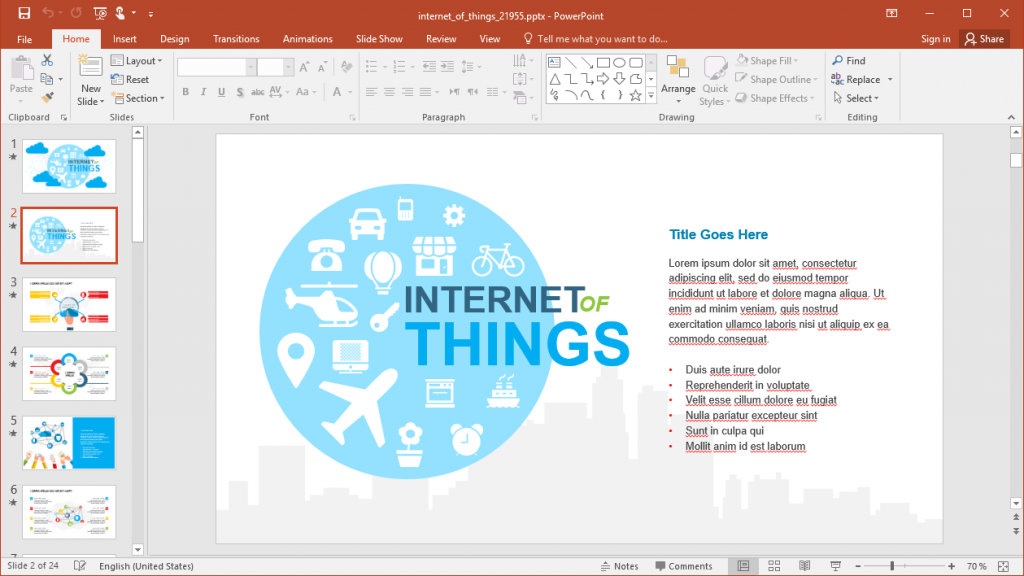Open the Layout dropdown

coord(137,60)
